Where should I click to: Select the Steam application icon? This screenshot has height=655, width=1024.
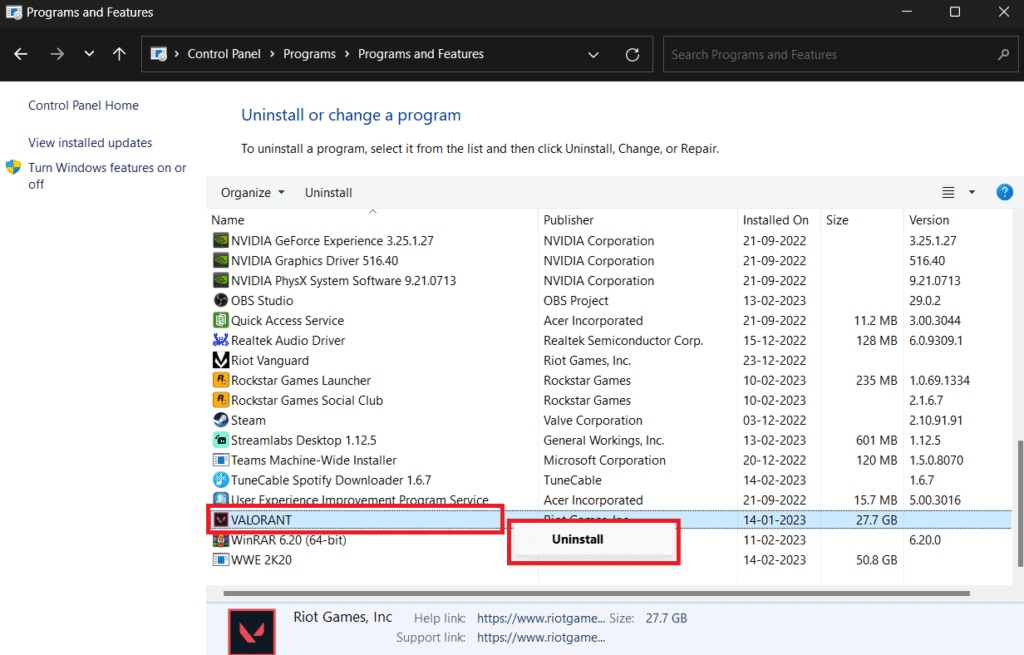pyautogui.click(x=220, y=420)
